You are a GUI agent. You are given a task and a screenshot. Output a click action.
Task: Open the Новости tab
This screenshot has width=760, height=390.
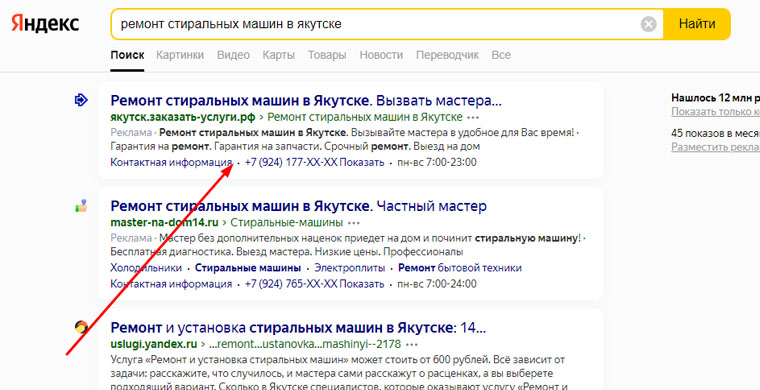[x=381, y=55]
